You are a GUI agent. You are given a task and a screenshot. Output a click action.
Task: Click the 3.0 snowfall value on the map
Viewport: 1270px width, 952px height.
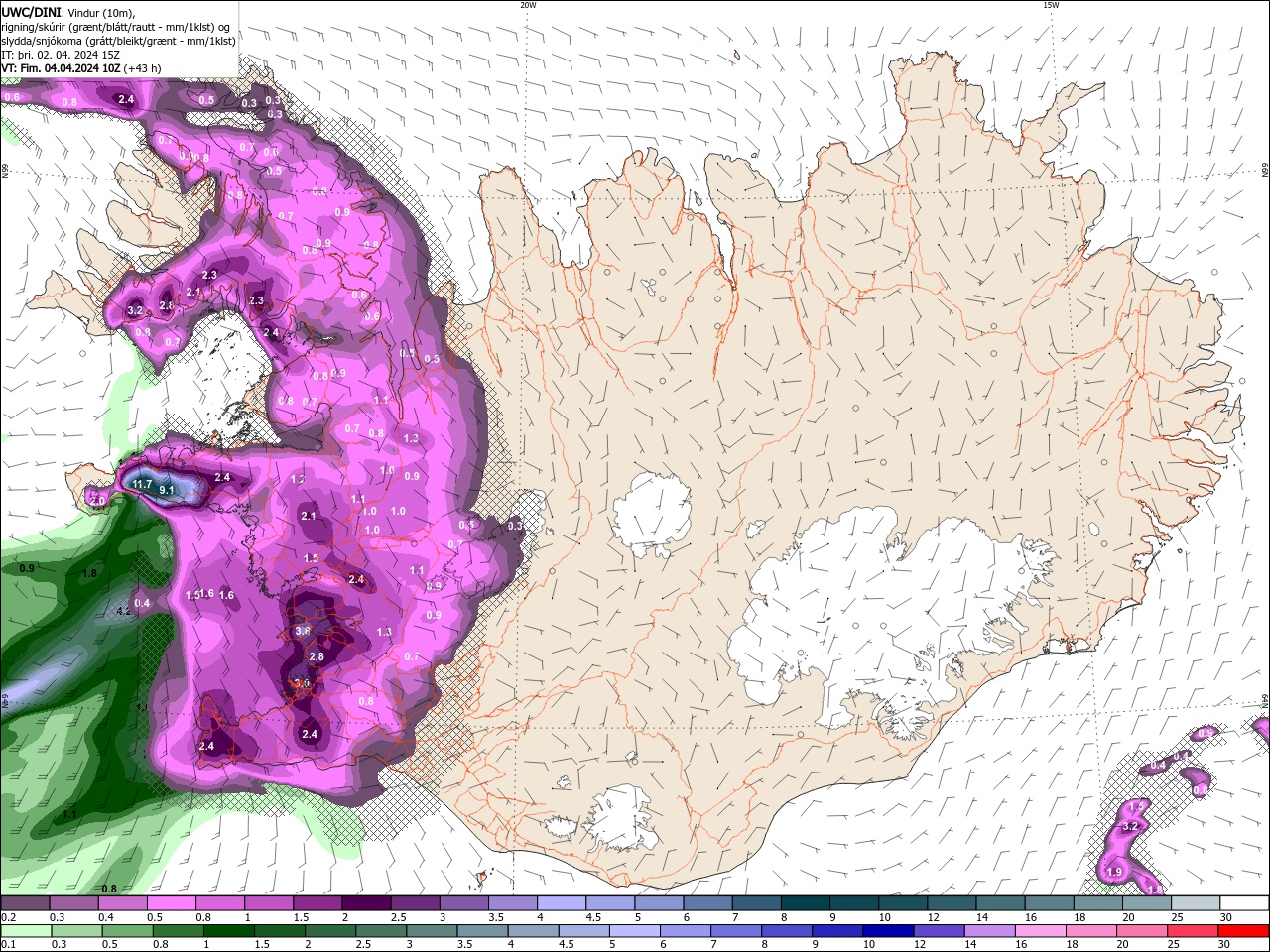303,683
